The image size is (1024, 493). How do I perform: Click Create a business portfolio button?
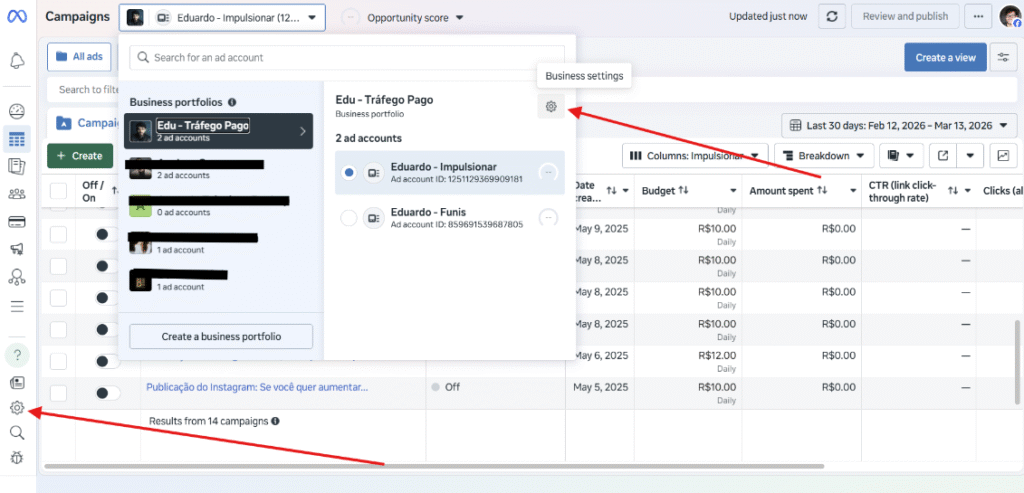point(220,336)
